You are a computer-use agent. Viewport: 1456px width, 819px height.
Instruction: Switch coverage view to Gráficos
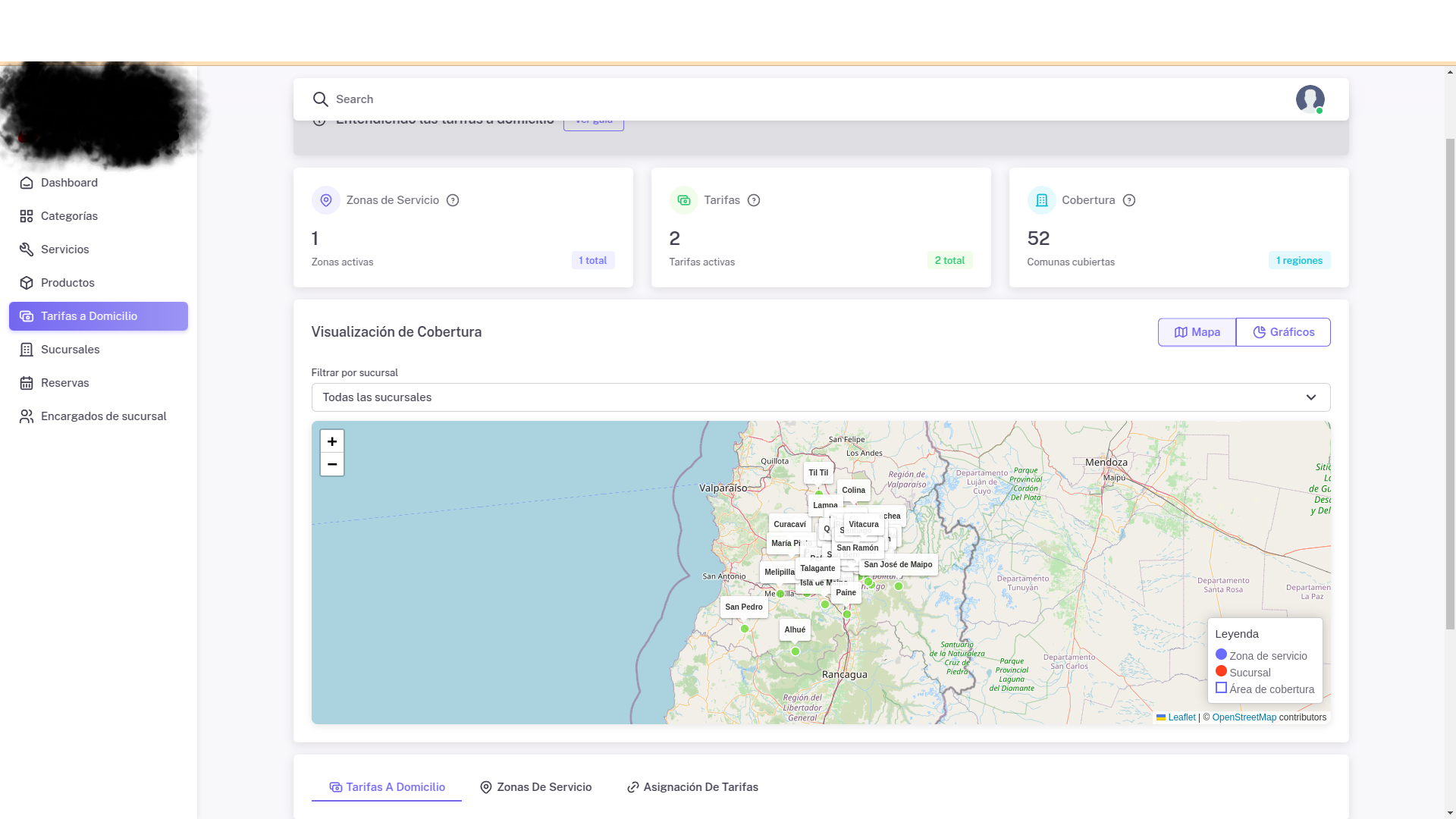click(1282, 332)
